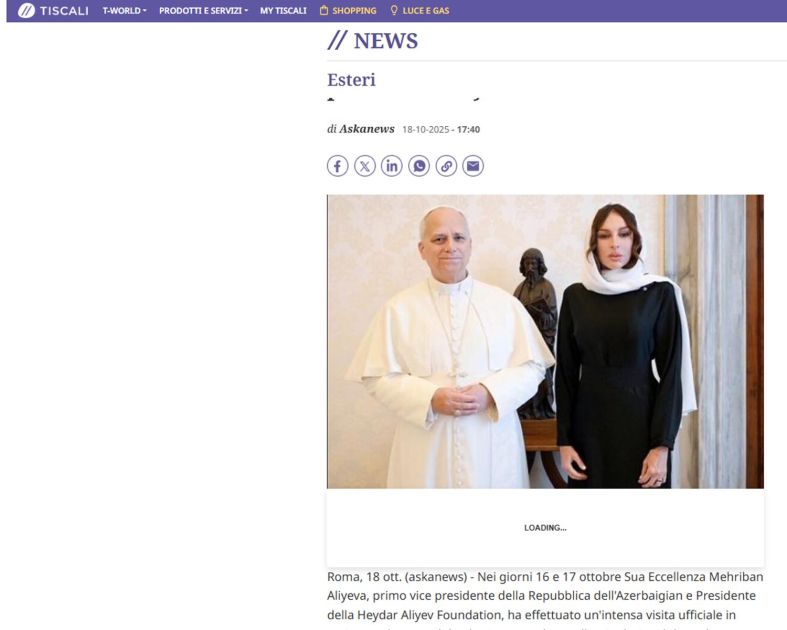
Task: Share article on LinkedIn
Action: pos(392,166)
